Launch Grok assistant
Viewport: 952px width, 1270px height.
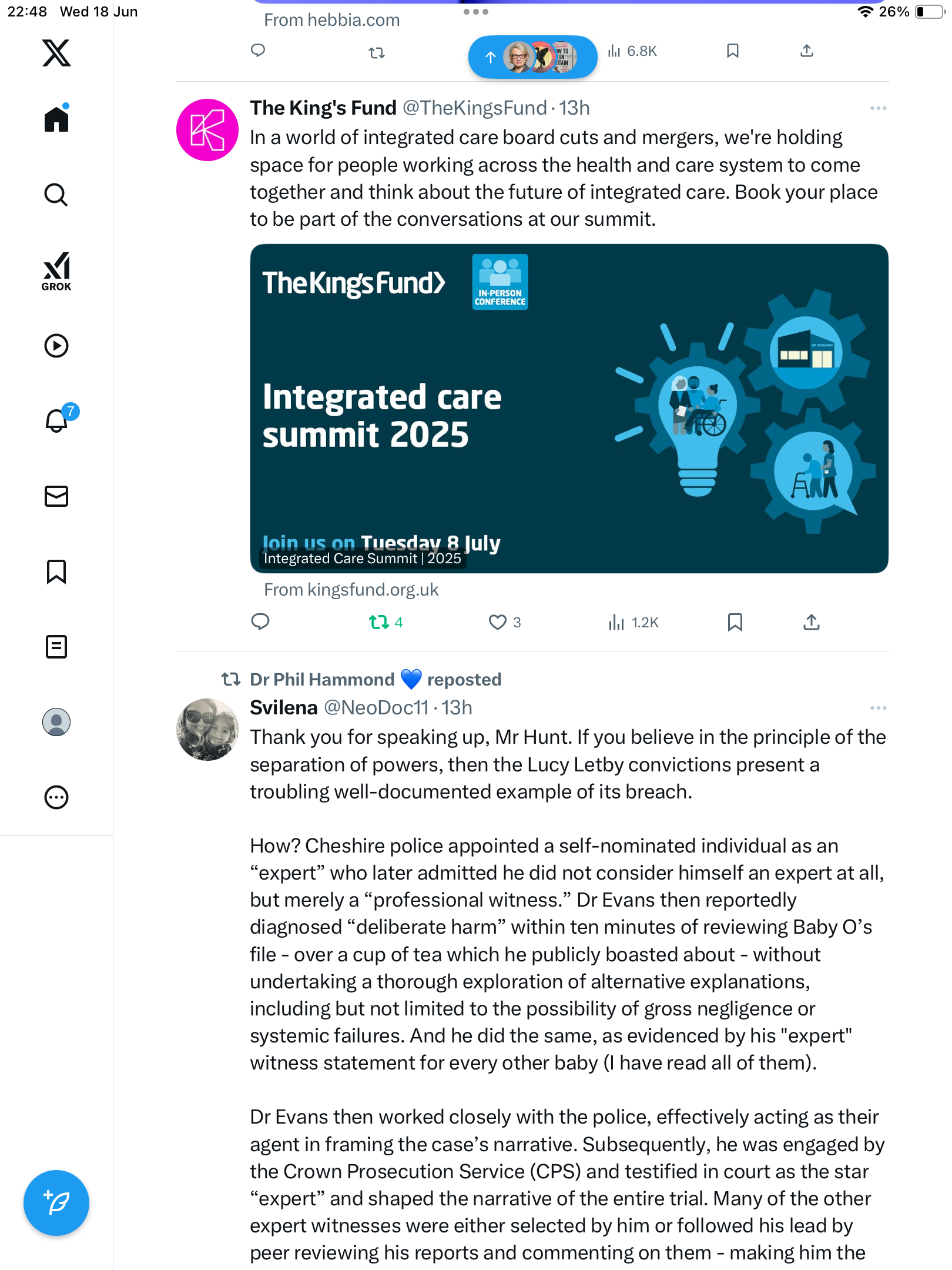pyautogui.click(x=56, y=271)
